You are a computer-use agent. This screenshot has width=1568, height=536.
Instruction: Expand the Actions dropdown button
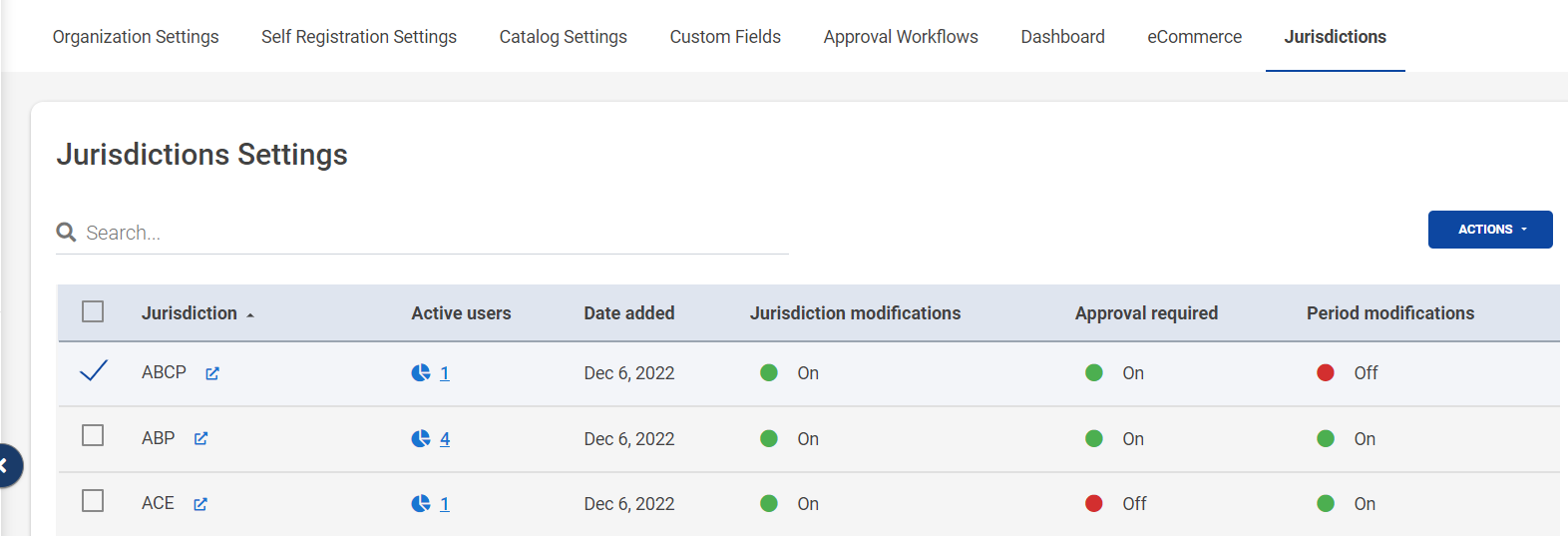click(1490, 230)
